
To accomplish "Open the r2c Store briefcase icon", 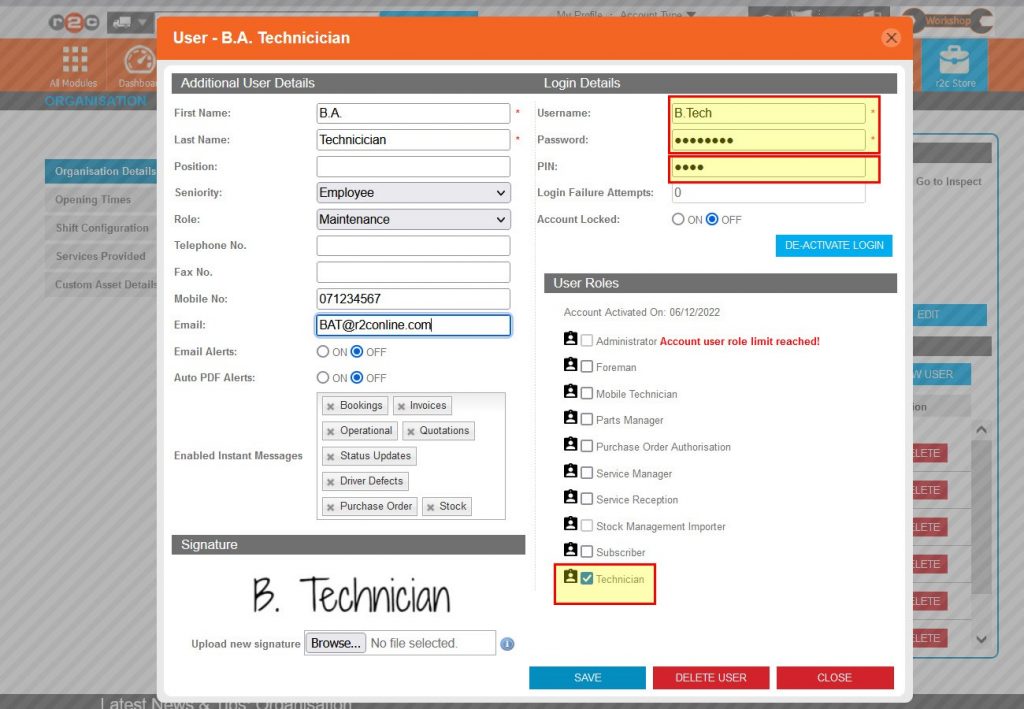I will 954,62.
